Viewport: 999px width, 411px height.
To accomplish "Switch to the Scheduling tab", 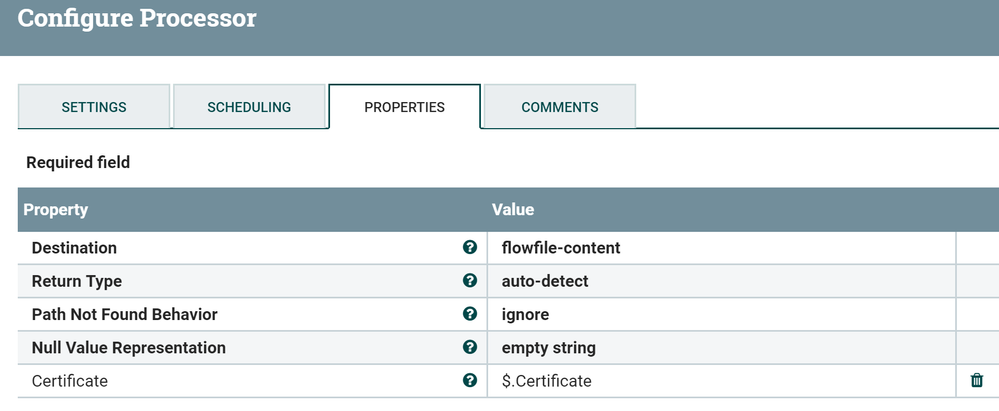I will [x=249, y=106].
